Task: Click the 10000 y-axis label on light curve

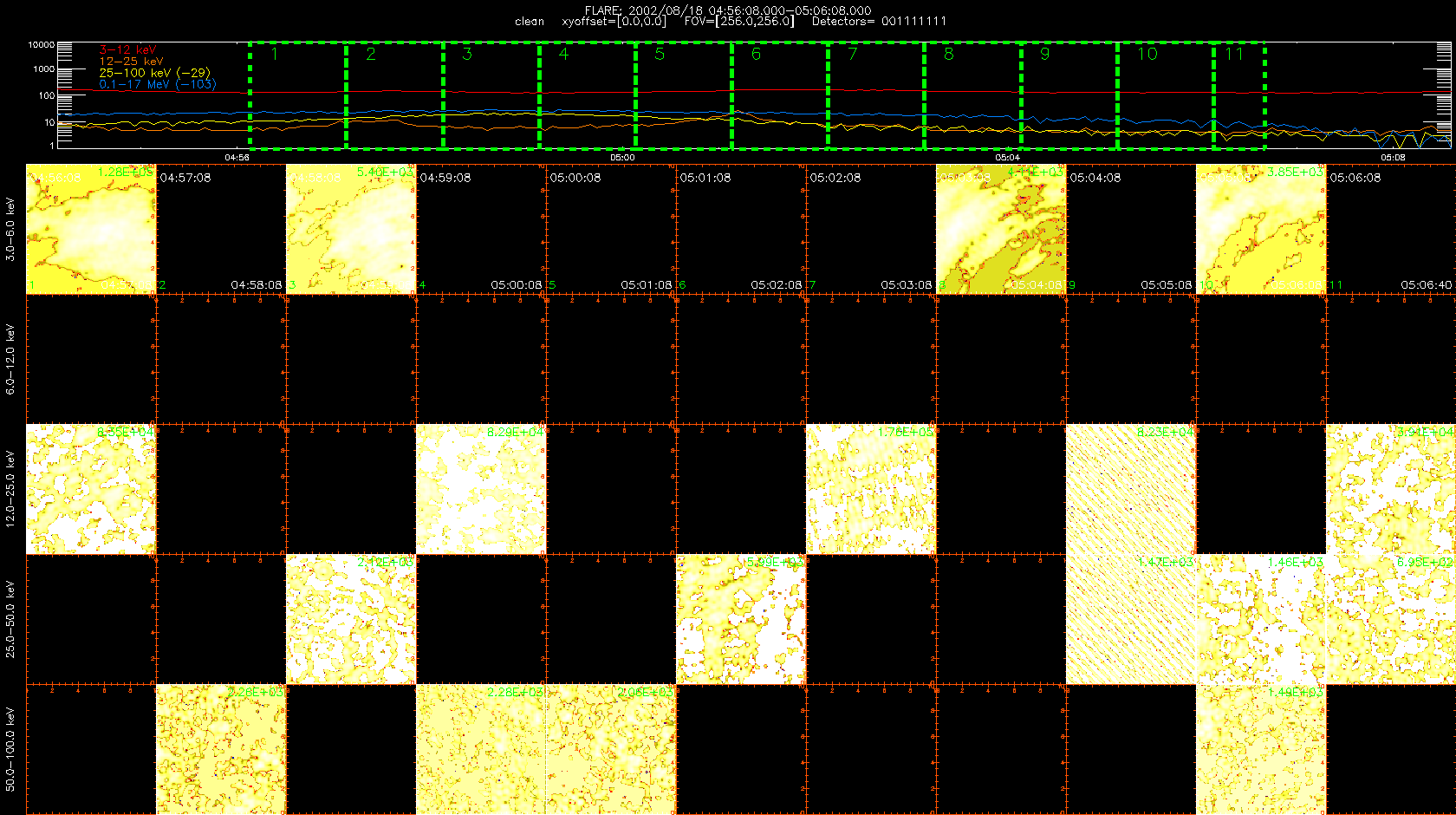Action: pos(42,45)
